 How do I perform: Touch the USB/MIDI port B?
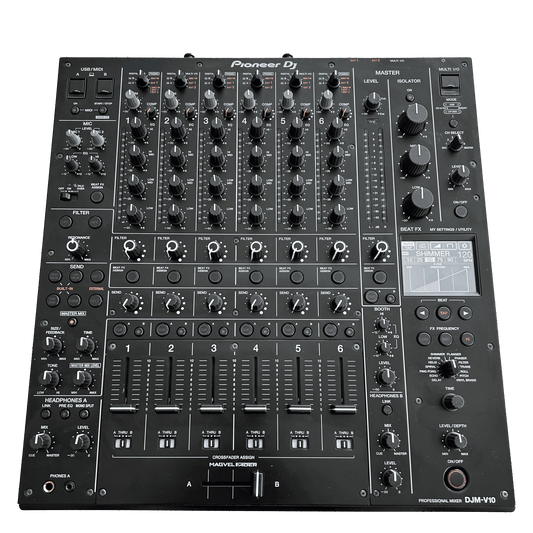[x=104, y=88]
